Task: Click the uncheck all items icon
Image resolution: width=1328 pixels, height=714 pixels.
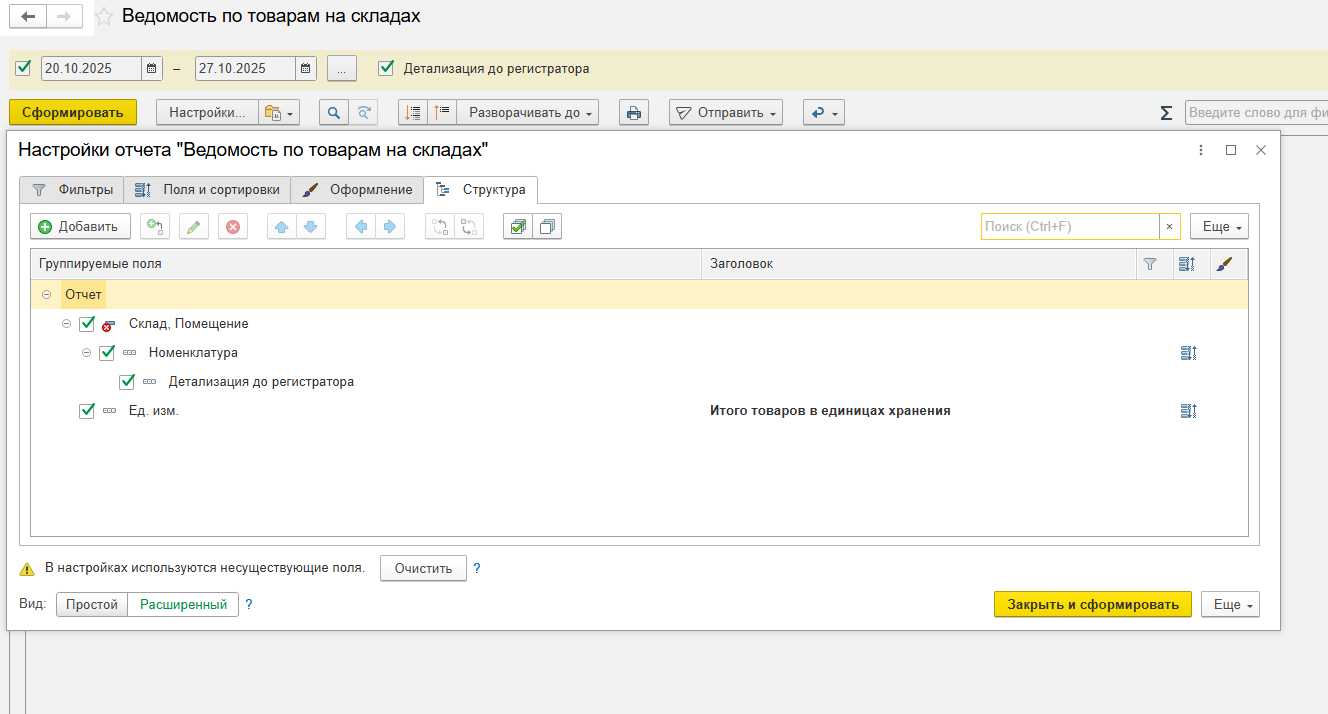Action: click(547, 227)
